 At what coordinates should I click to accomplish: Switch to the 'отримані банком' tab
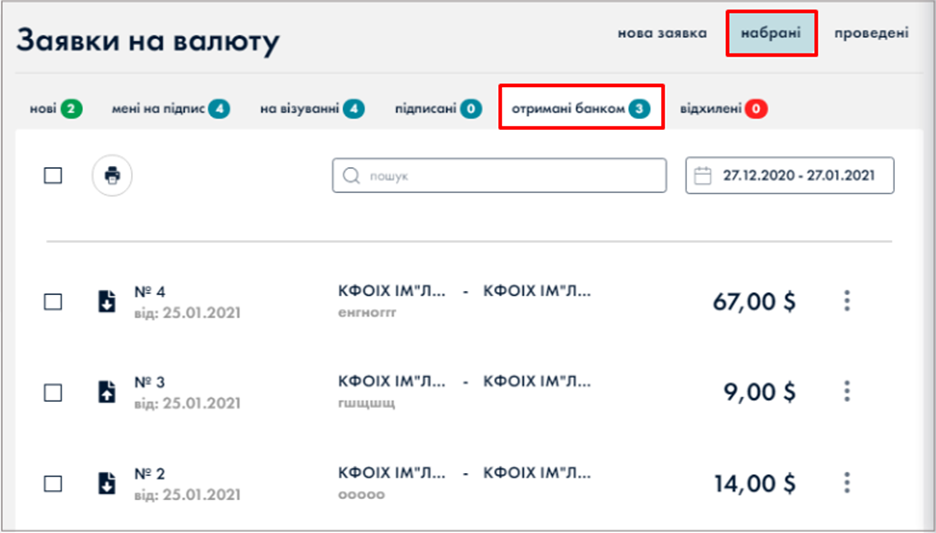pos(581,108)
